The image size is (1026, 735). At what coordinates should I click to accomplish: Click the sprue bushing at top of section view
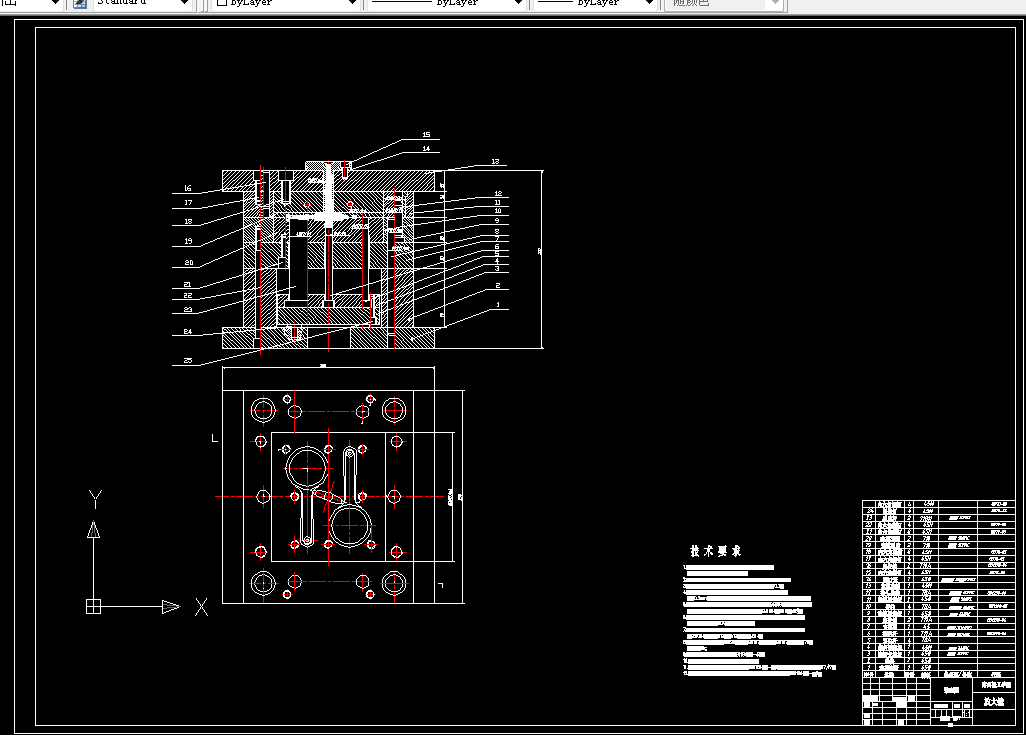(327, 167)
